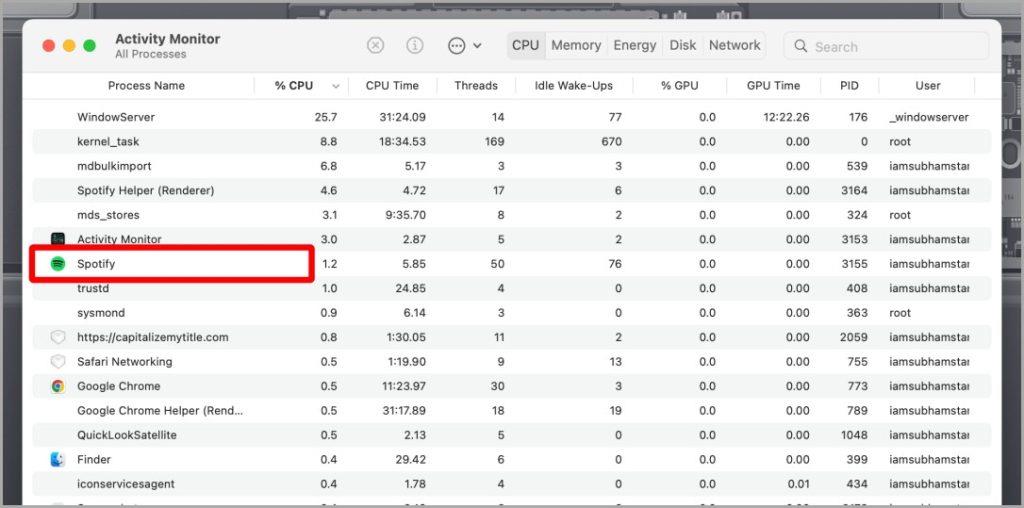
Task: Select the iconservicesagent process
Action: [x=125, y=484]
